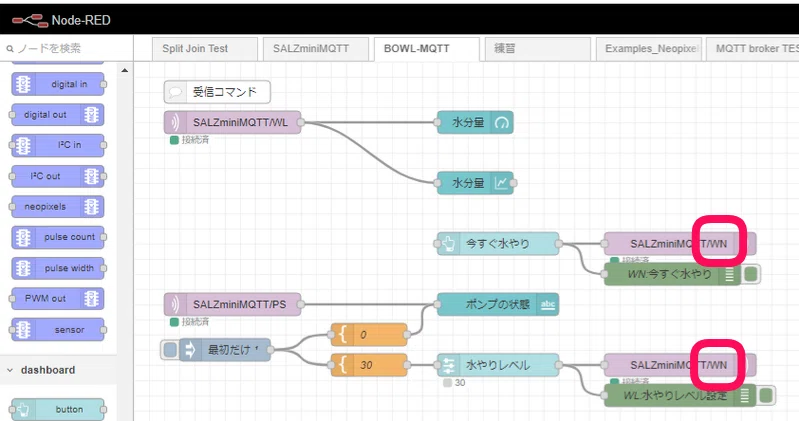Trigger the 最初だけ inject button
Viewport: 799px width, 421px height.
tap(170, 350)
